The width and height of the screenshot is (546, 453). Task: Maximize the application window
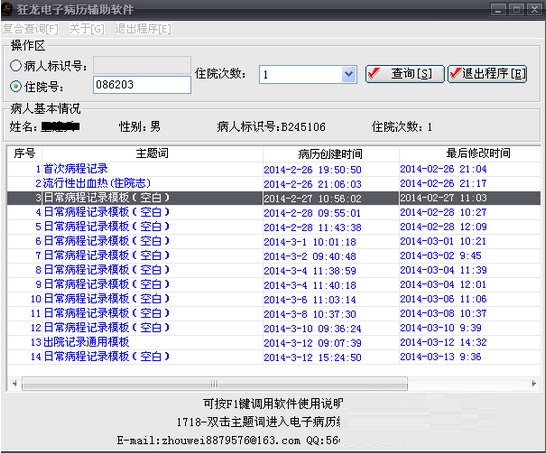(516, 9)
